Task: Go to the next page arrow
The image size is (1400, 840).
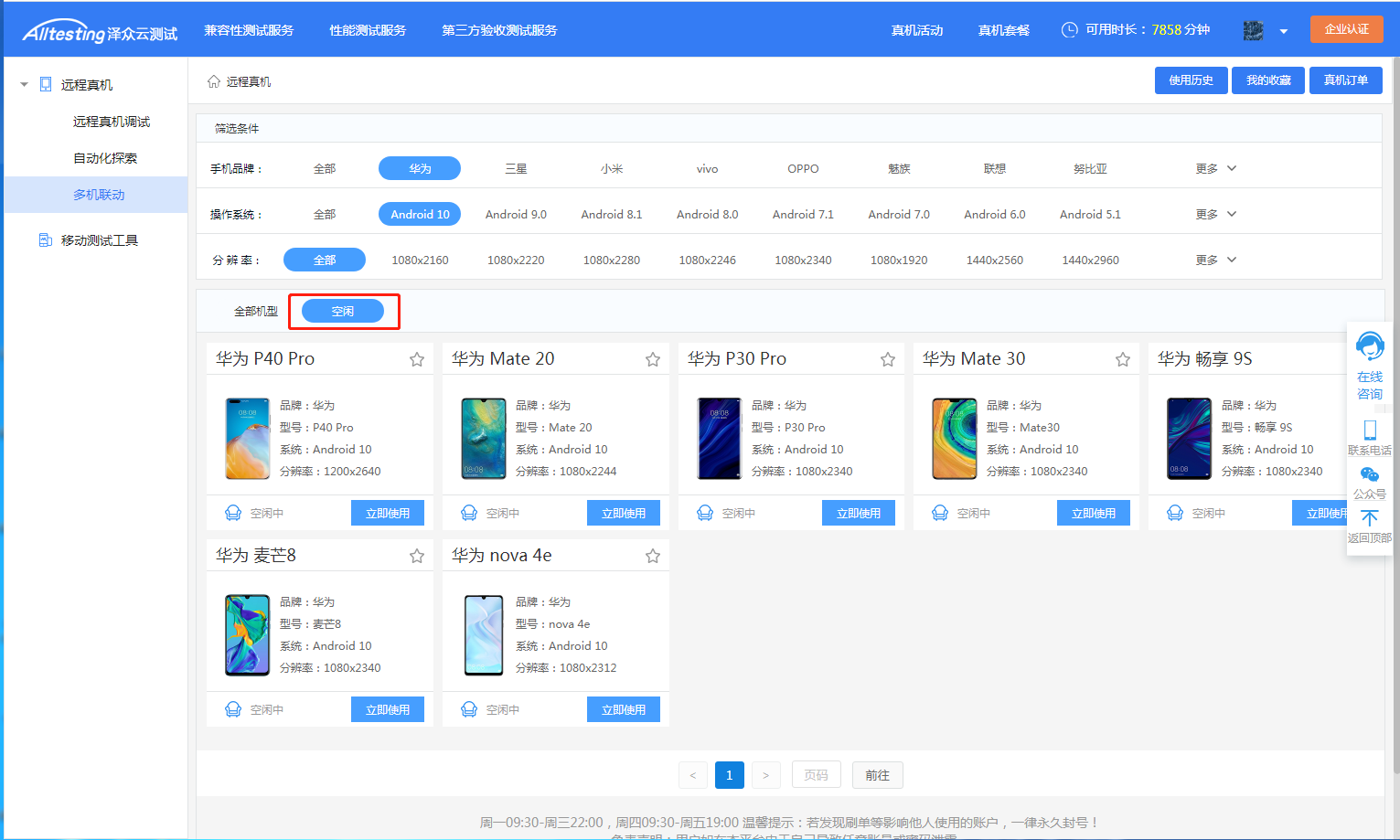Action: pos(766,775)
